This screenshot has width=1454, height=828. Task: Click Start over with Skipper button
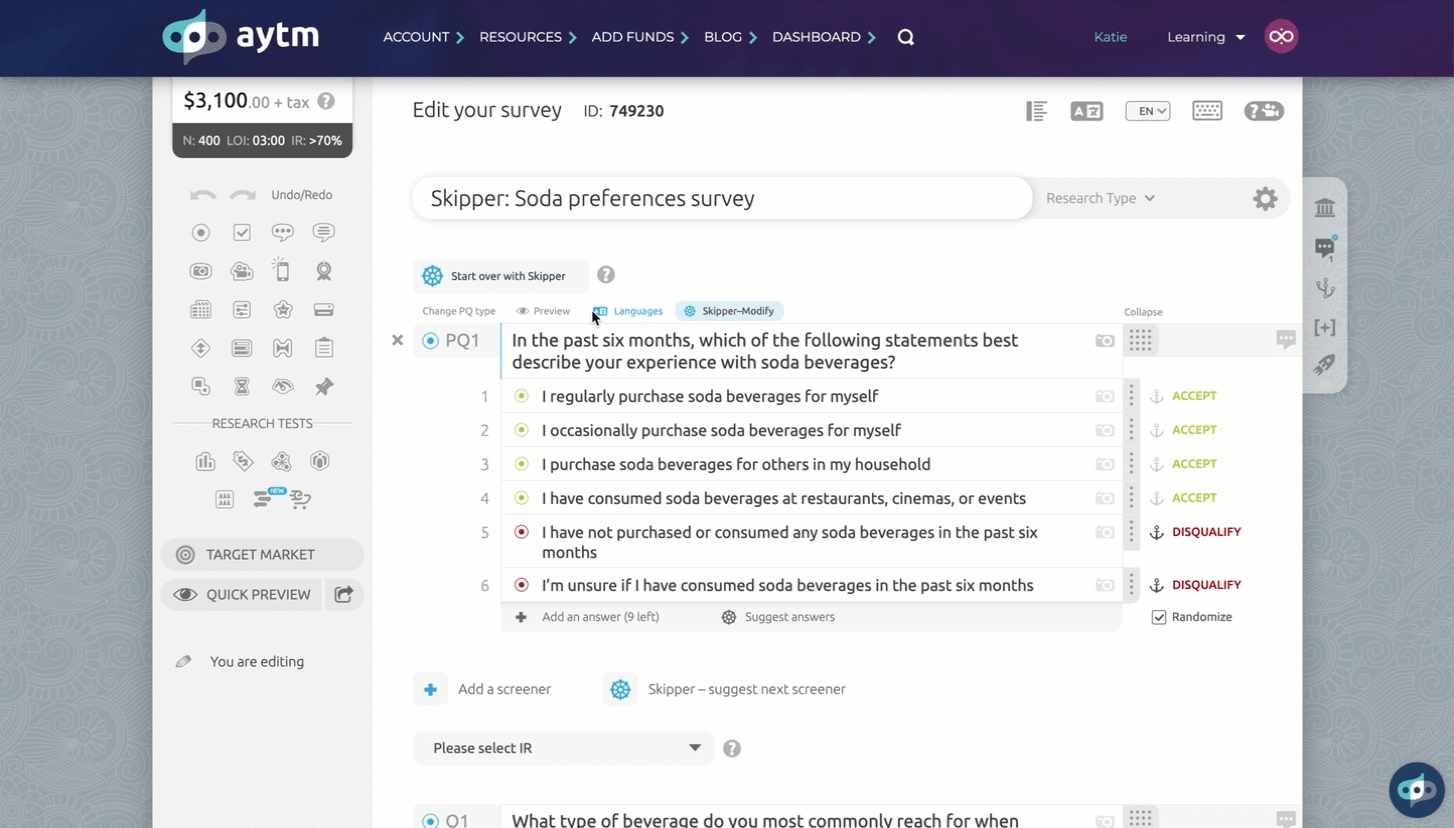[x=500, y=276]
